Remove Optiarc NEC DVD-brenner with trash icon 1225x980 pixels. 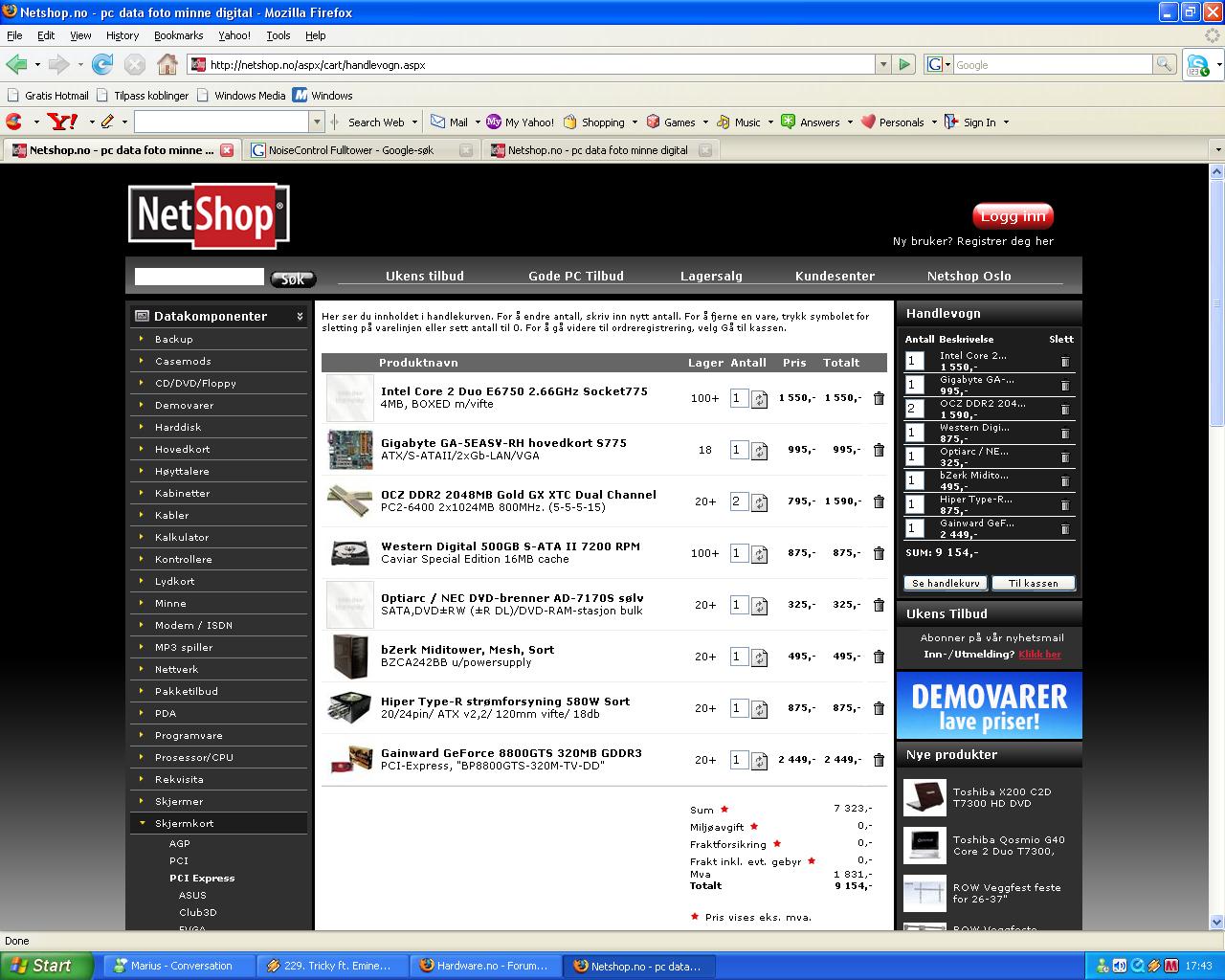(879, 605)
